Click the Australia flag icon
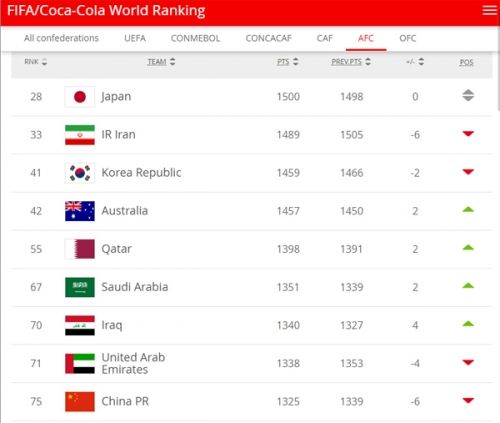 point(80,211)
